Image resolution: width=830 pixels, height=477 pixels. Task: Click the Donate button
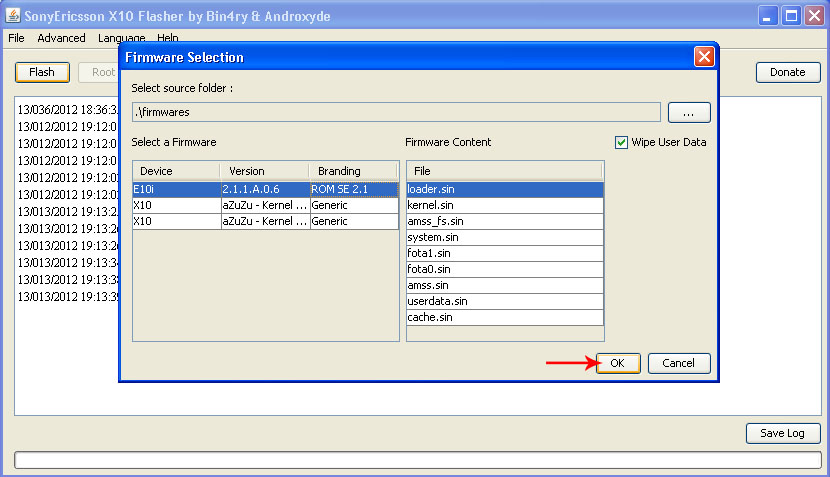[x=788, y=73]
